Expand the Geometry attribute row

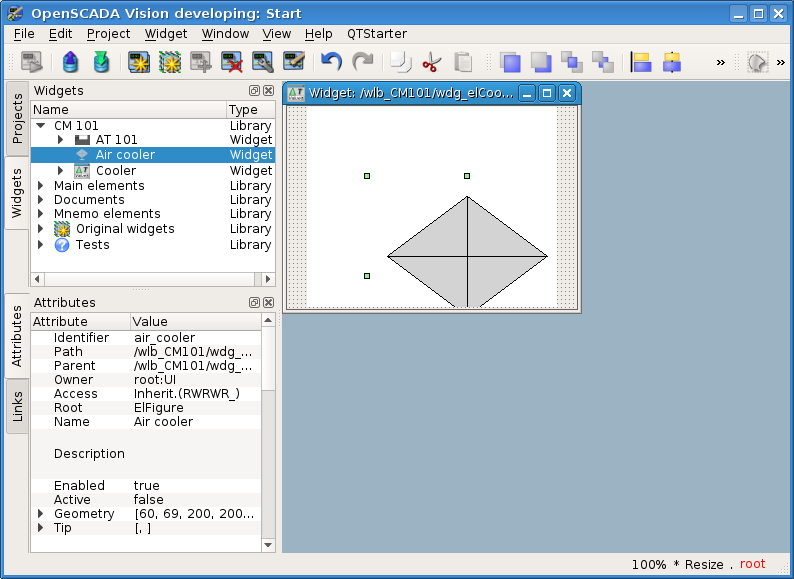(41, 514)
